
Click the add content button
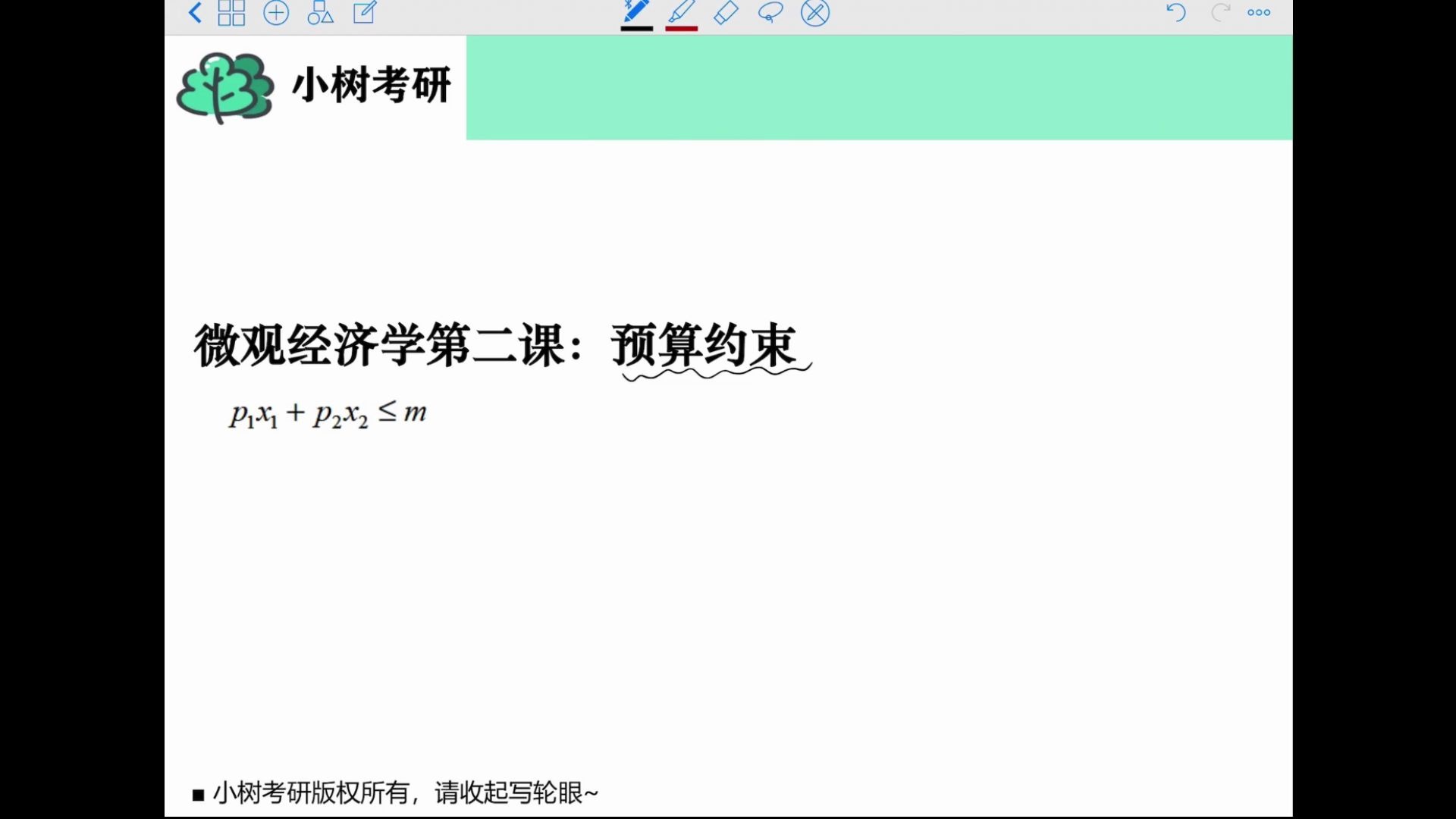[275, 12]
